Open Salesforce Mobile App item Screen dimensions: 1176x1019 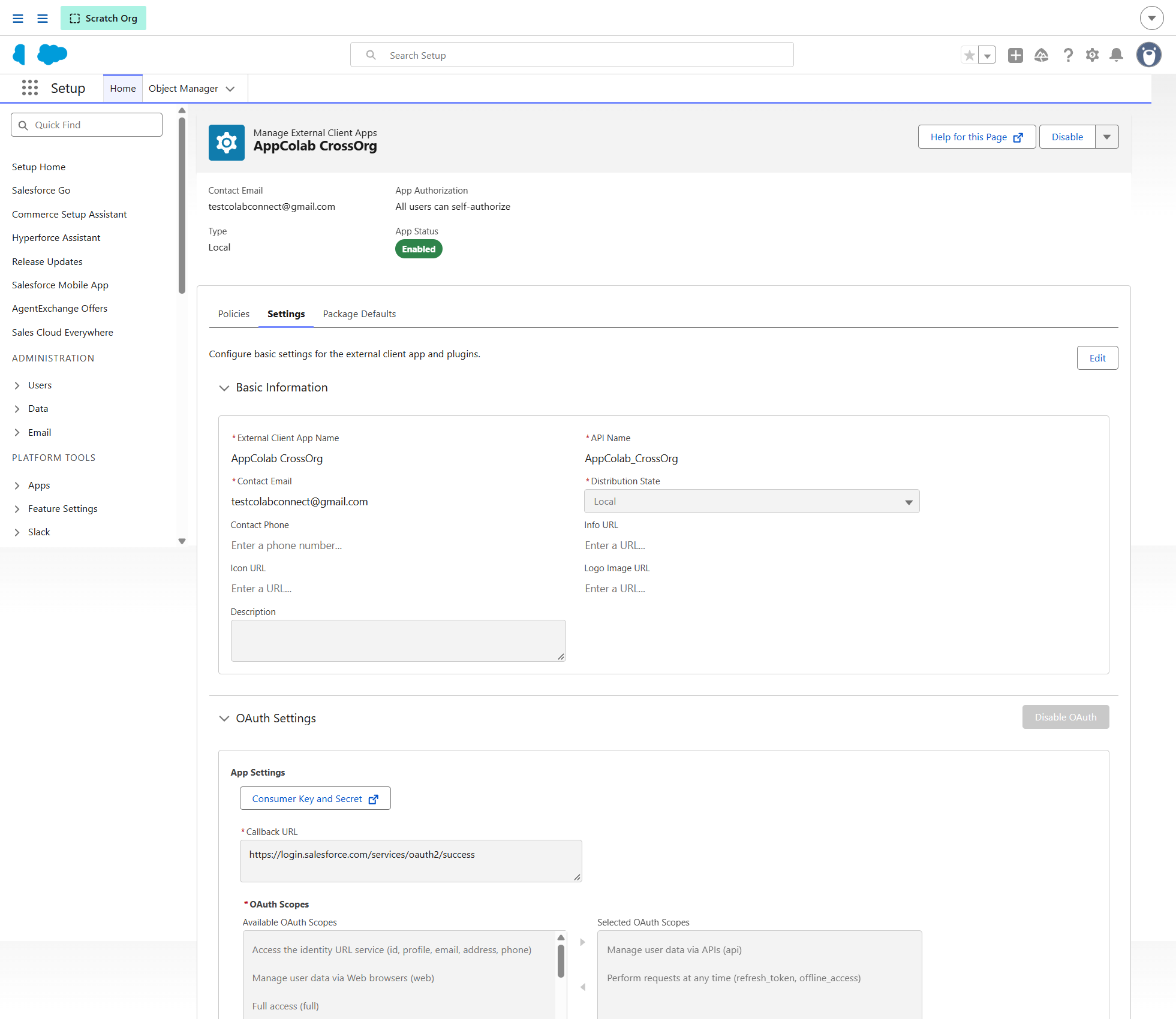tap(61, 285)
